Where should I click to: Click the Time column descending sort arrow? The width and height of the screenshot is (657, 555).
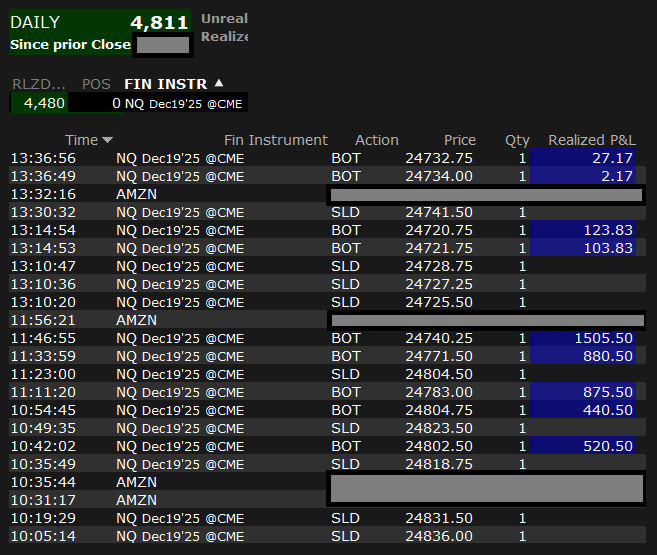(107, 140)
